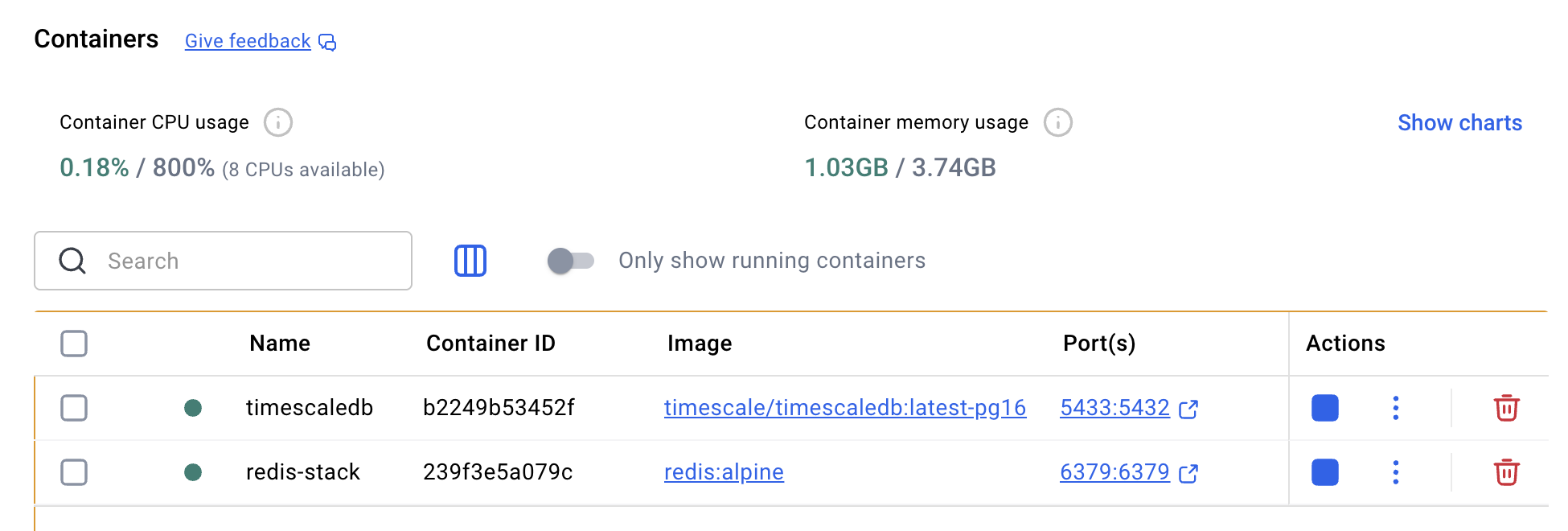Image resolution: width=1568 pixels, height=531 pixels.
Task: Click the search magnifier icon
Action: (x=72, y=261)
